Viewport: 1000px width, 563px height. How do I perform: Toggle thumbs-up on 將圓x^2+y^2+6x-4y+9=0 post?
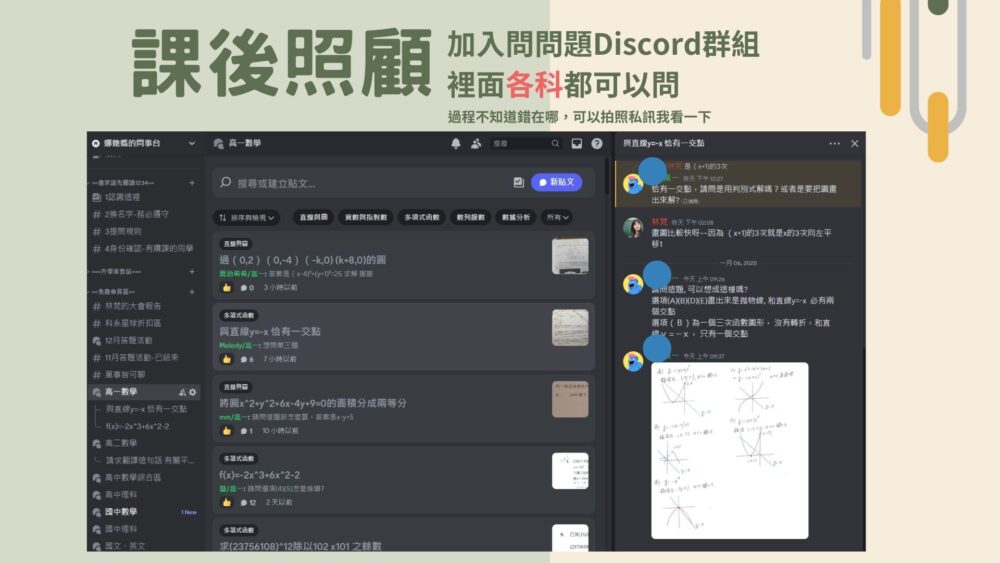click(x=226, y=430)
